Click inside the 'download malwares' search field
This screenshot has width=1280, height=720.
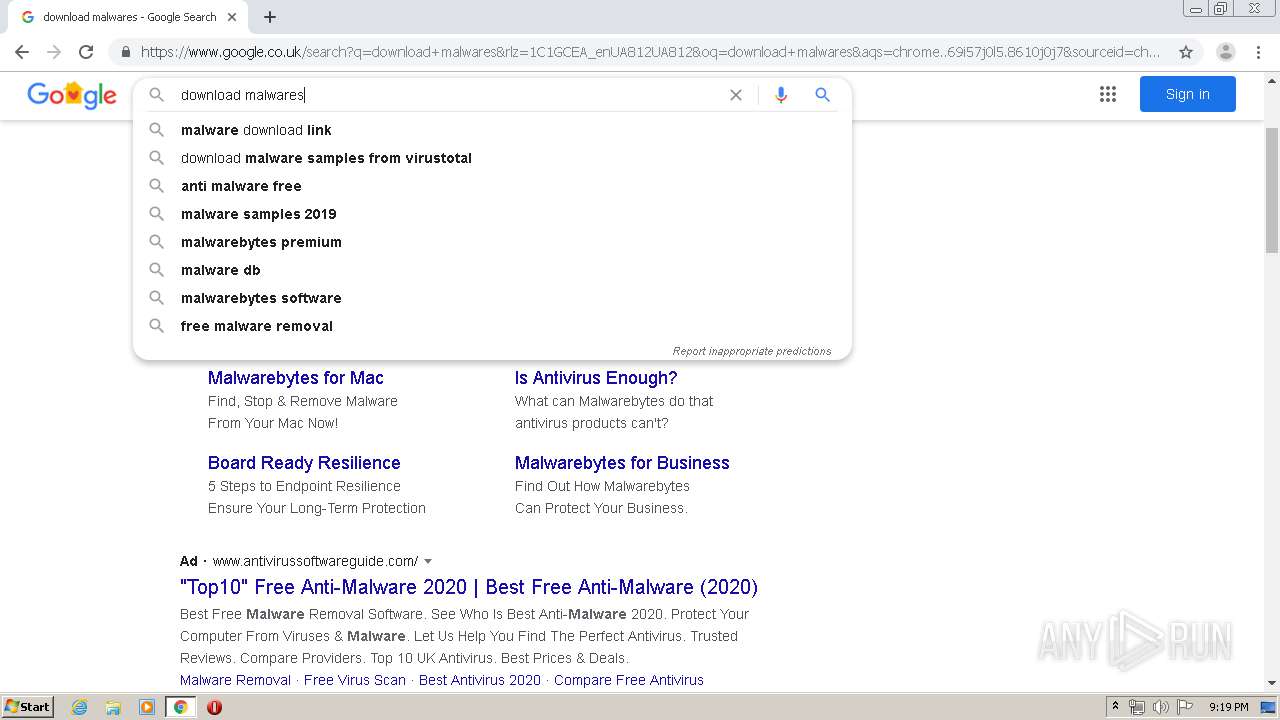450,95
